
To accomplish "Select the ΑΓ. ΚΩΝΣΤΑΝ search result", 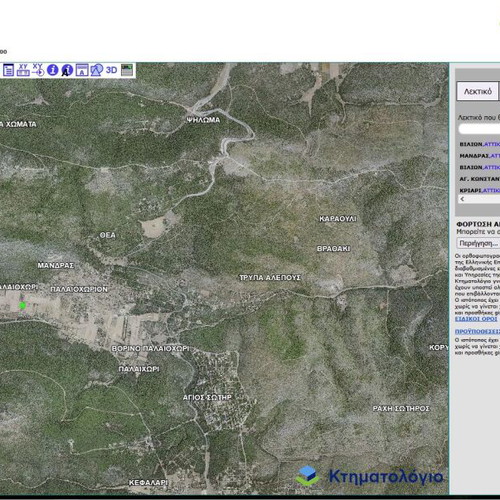I will (x=479, y=179).
